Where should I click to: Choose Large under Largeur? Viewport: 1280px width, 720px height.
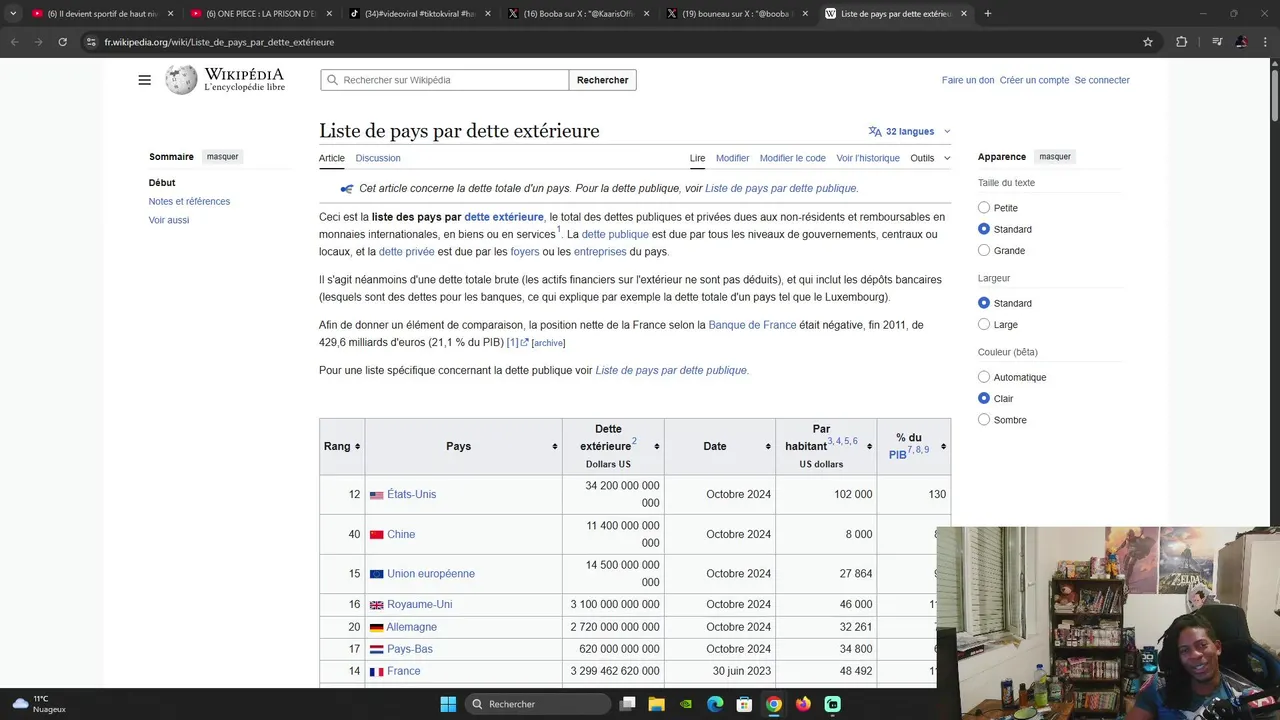point(984,324)
